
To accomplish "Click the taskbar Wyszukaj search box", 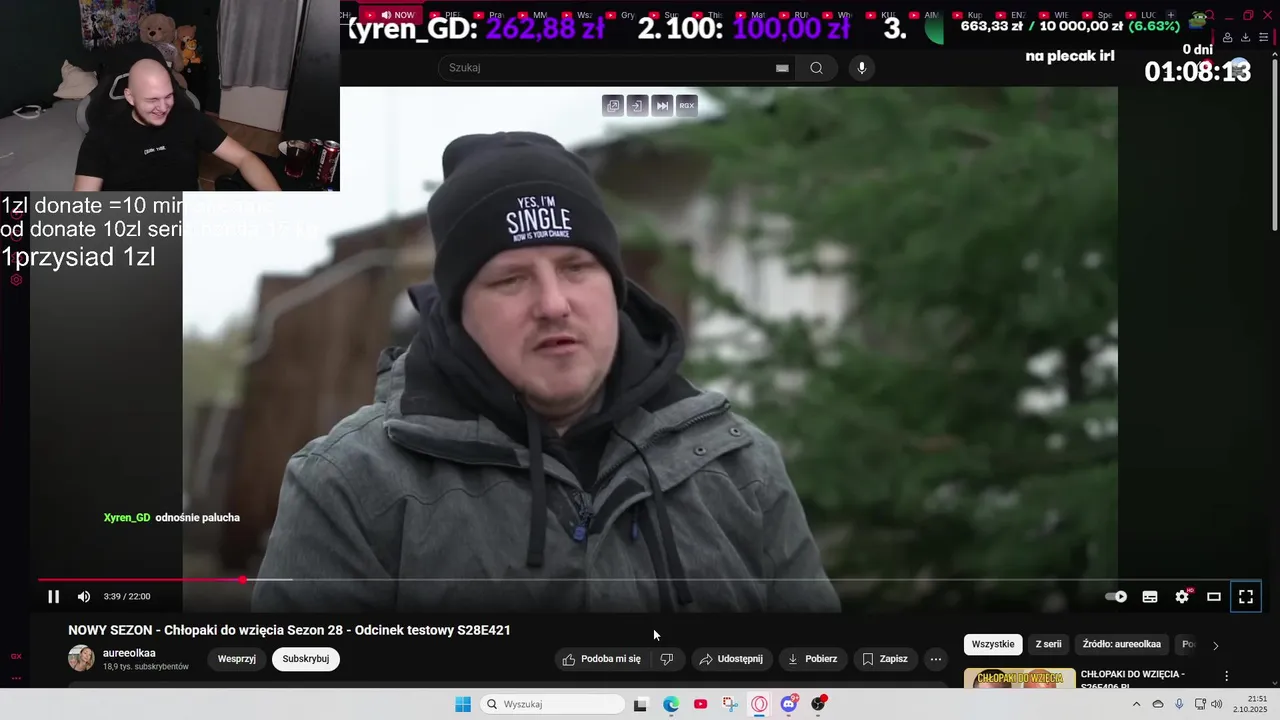I will 552,704.
